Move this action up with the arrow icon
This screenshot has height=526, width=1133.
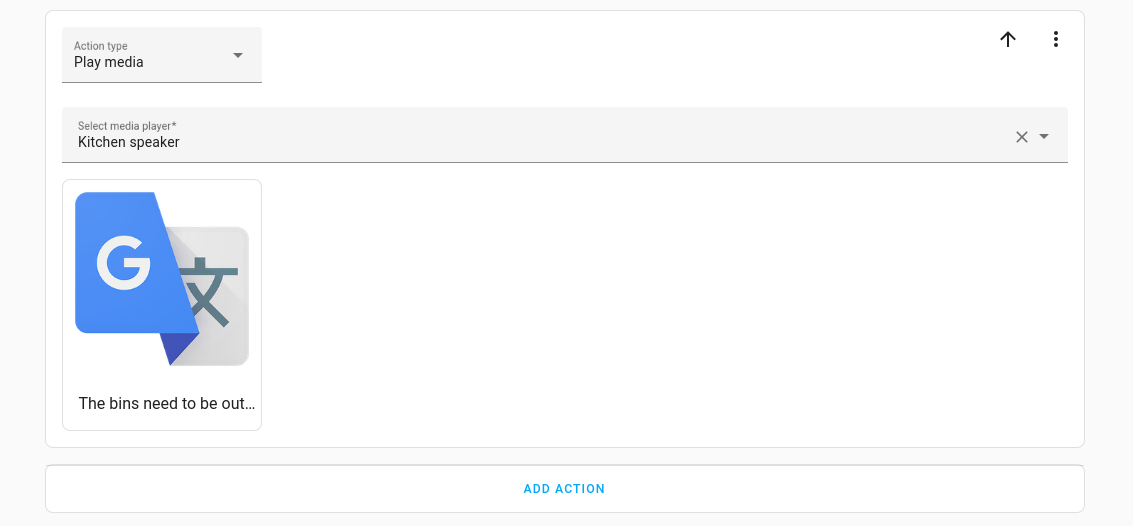tap(1008, 39)
